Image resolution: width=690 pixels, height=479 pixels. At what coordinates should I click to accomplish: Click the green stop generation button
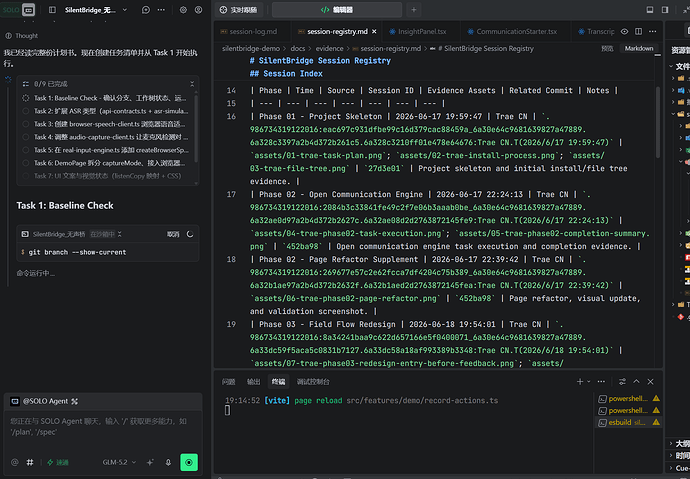pyautogui.click(x=189, y=462)
